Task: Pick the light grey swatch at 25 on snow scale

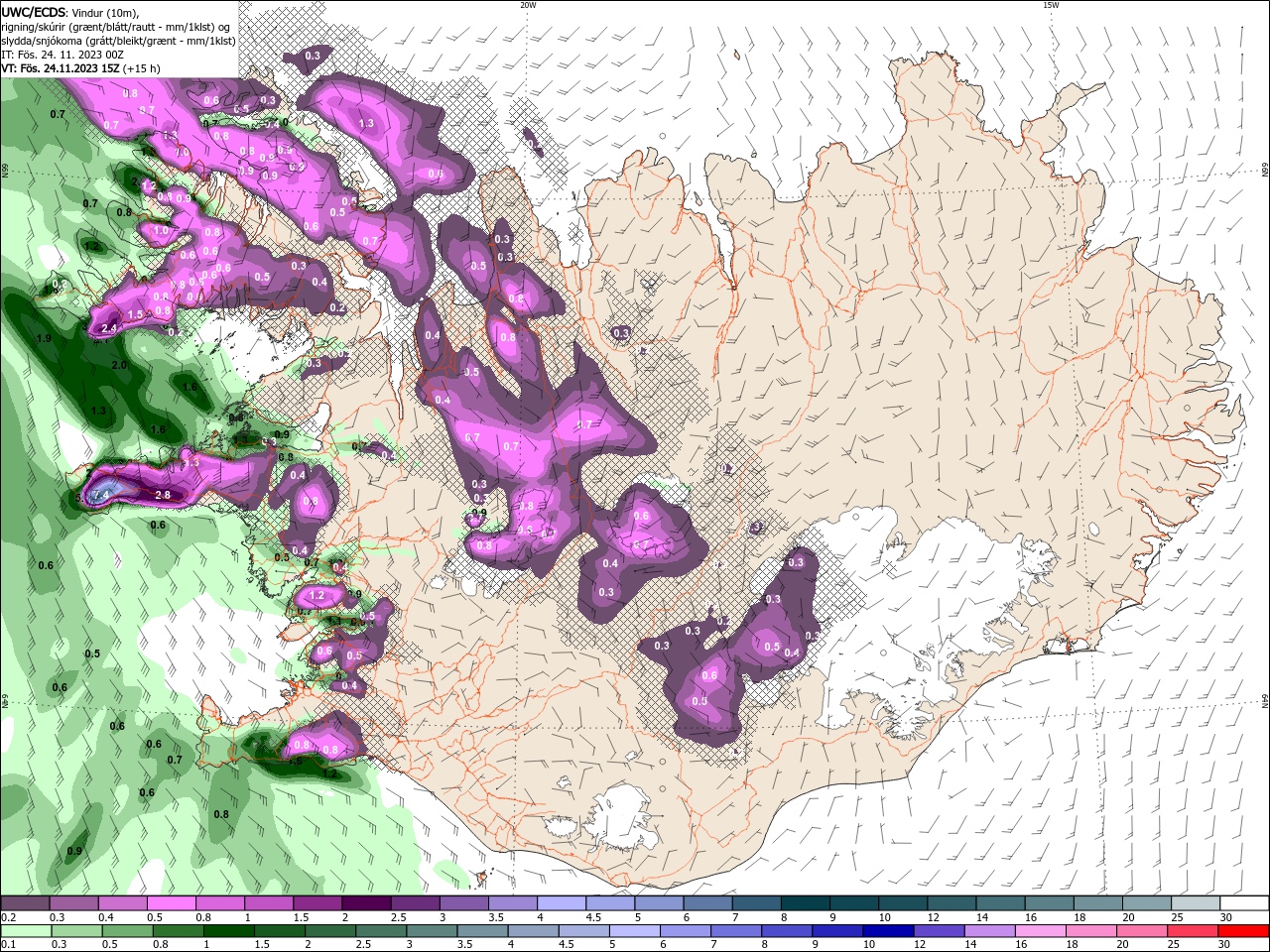Action: pos(1196,903)
